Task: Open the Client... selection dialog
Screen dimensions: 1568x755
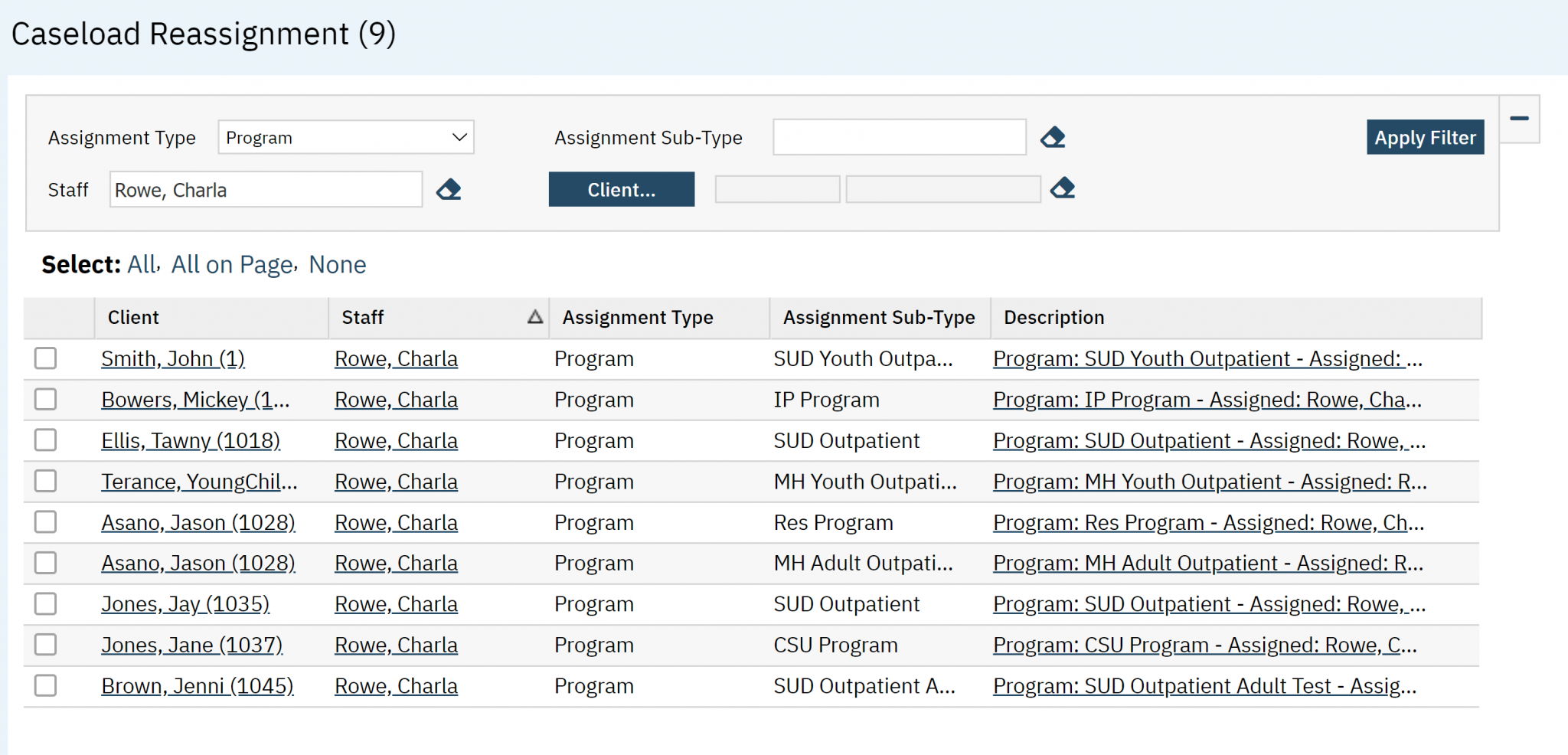Action: coord(621,189)
